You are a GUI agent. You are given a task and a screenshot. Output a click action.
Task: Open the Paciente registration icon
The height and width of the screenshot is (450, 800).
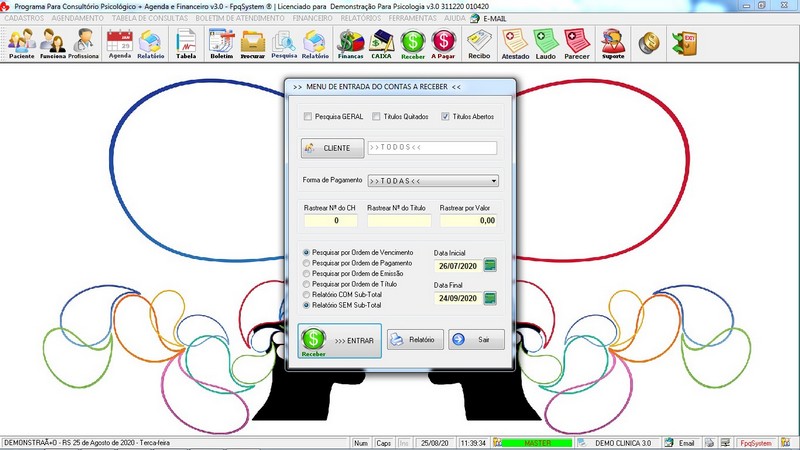coord(21,44)
